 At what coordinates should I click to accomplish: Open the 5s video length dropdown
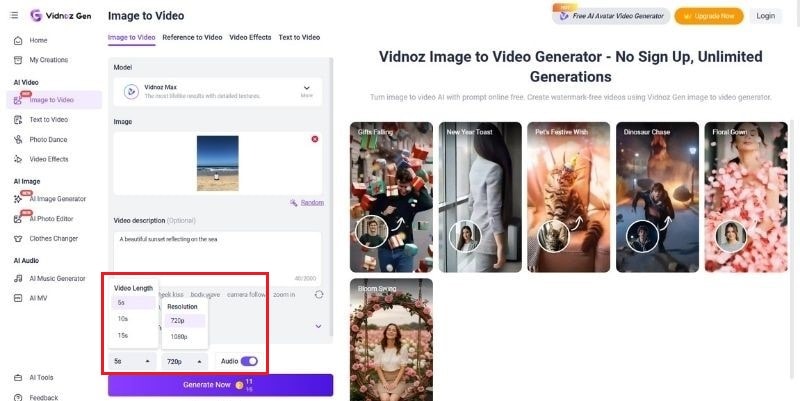coord(133,361)
